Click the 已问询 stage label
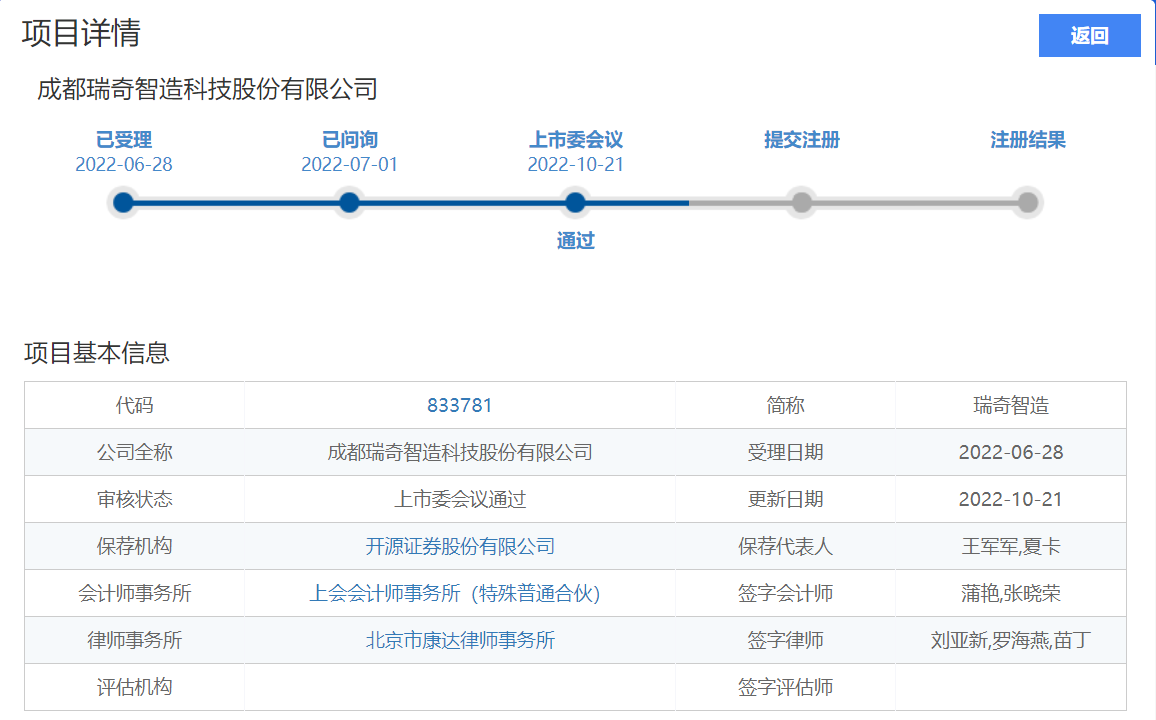This screenshot has width=1156, height=720. click(349, 140)
